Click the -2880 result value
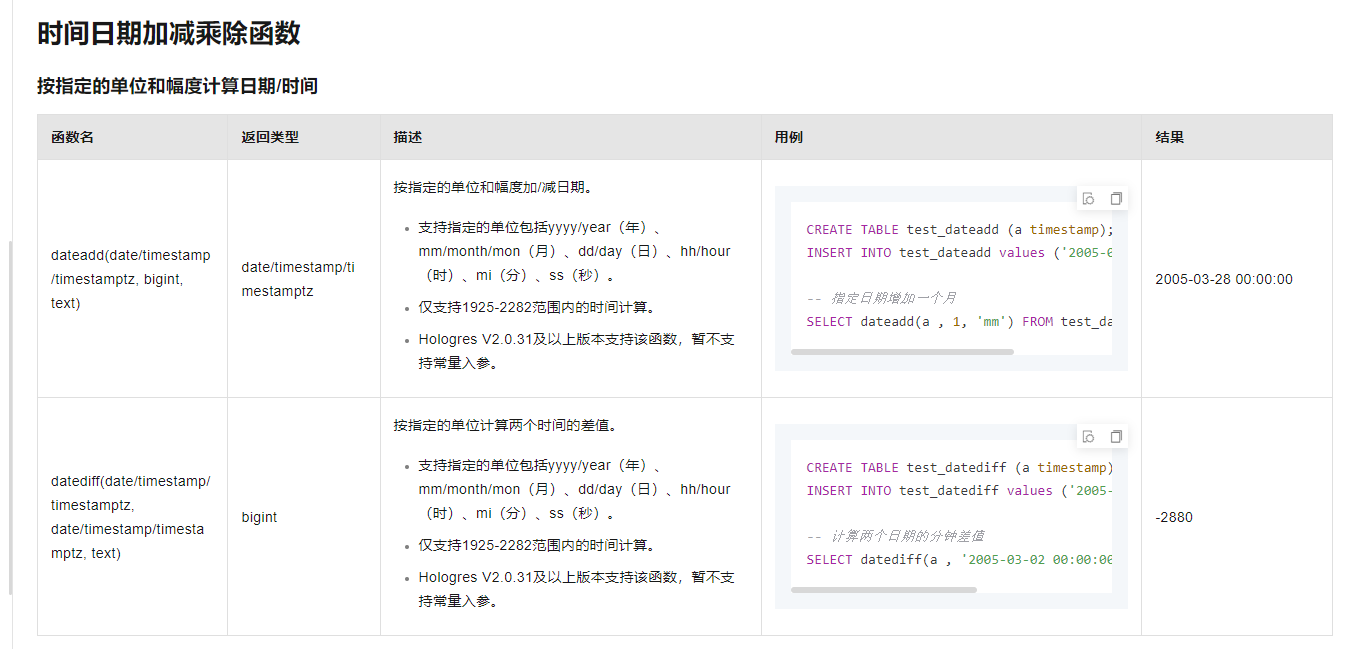The height and width of the screenshot is (649, 1345). (1174, 517)
